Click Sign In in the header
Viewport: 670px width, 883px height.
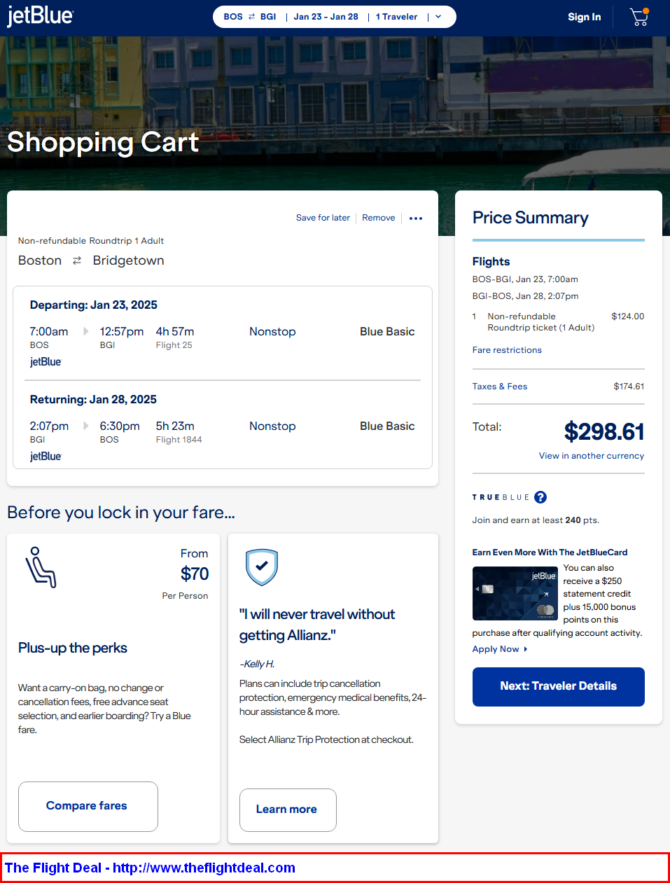tap(584, 17)
